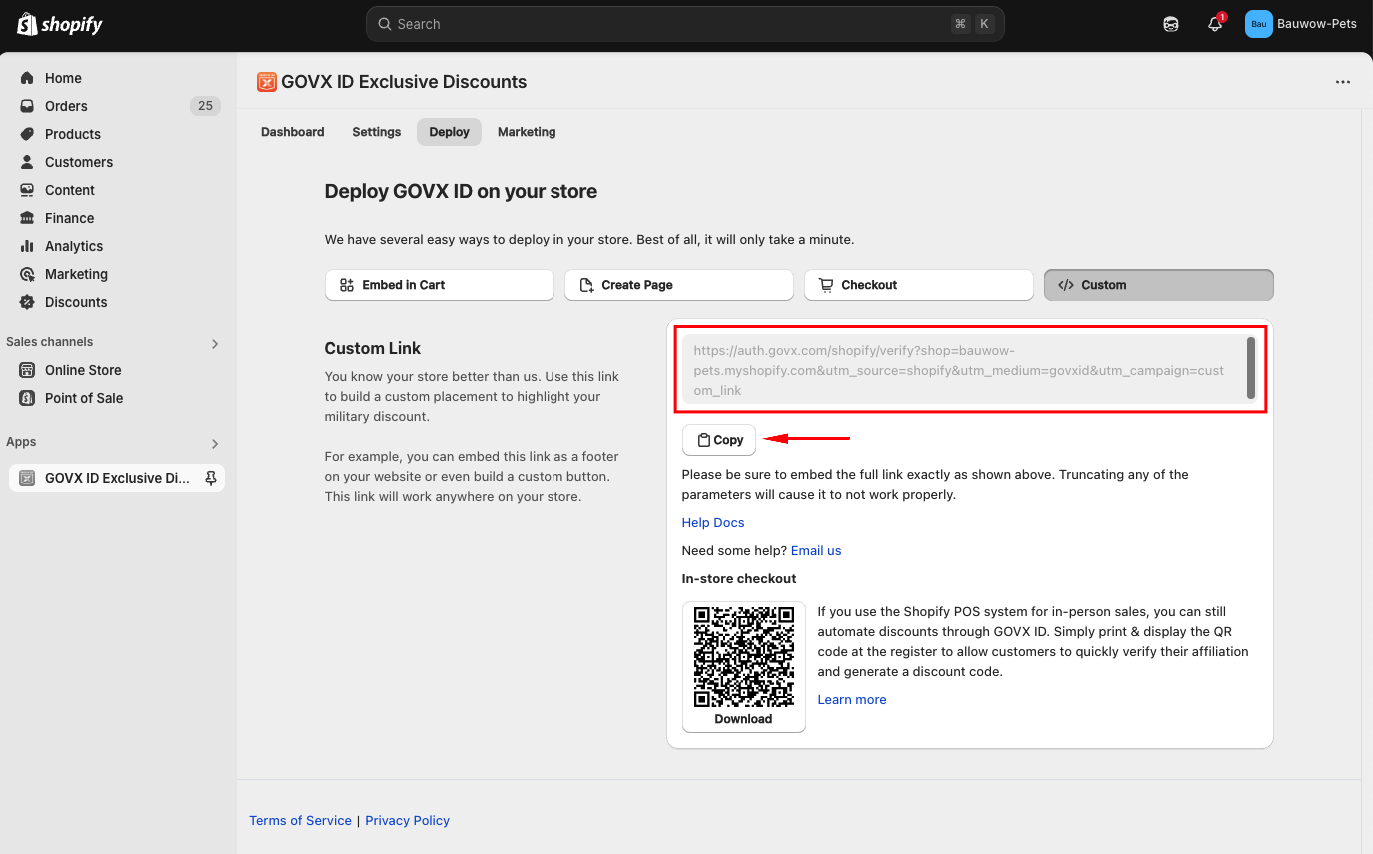This screenshot has width=1373, height=854.
Task: Click the Products tag icon
Action: 27,134
